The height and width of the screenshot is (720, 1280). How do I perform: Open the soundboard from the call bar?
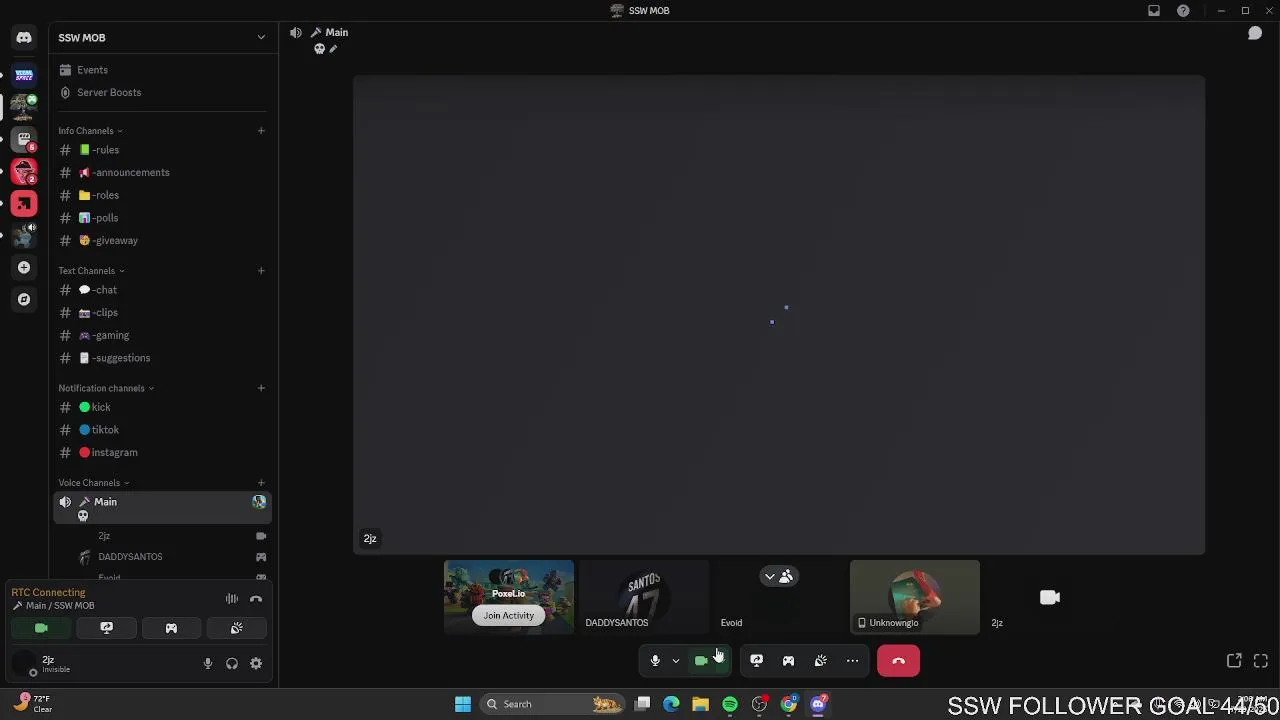click(x=820, y=661)
